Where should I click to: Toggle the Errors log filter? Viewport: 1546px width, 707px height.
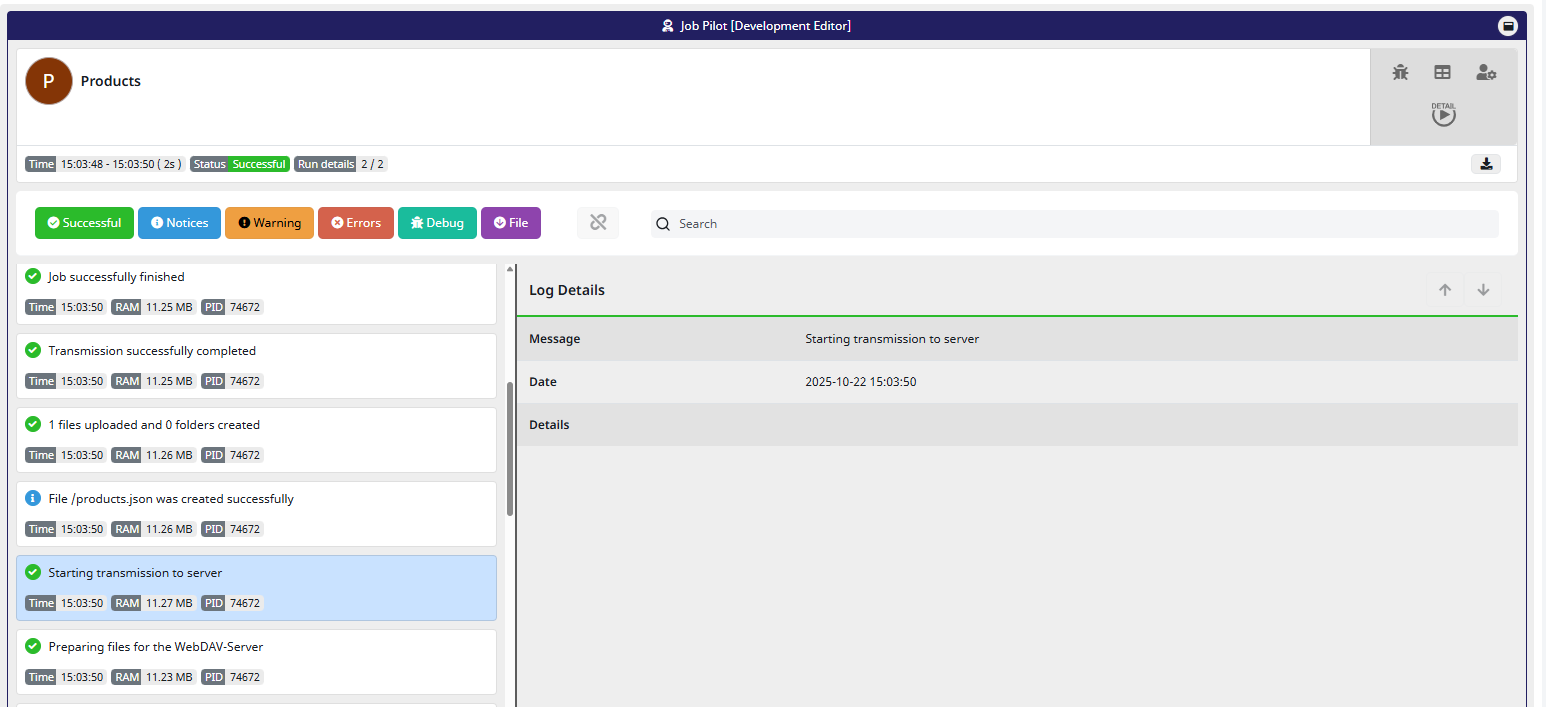(356, 223)
